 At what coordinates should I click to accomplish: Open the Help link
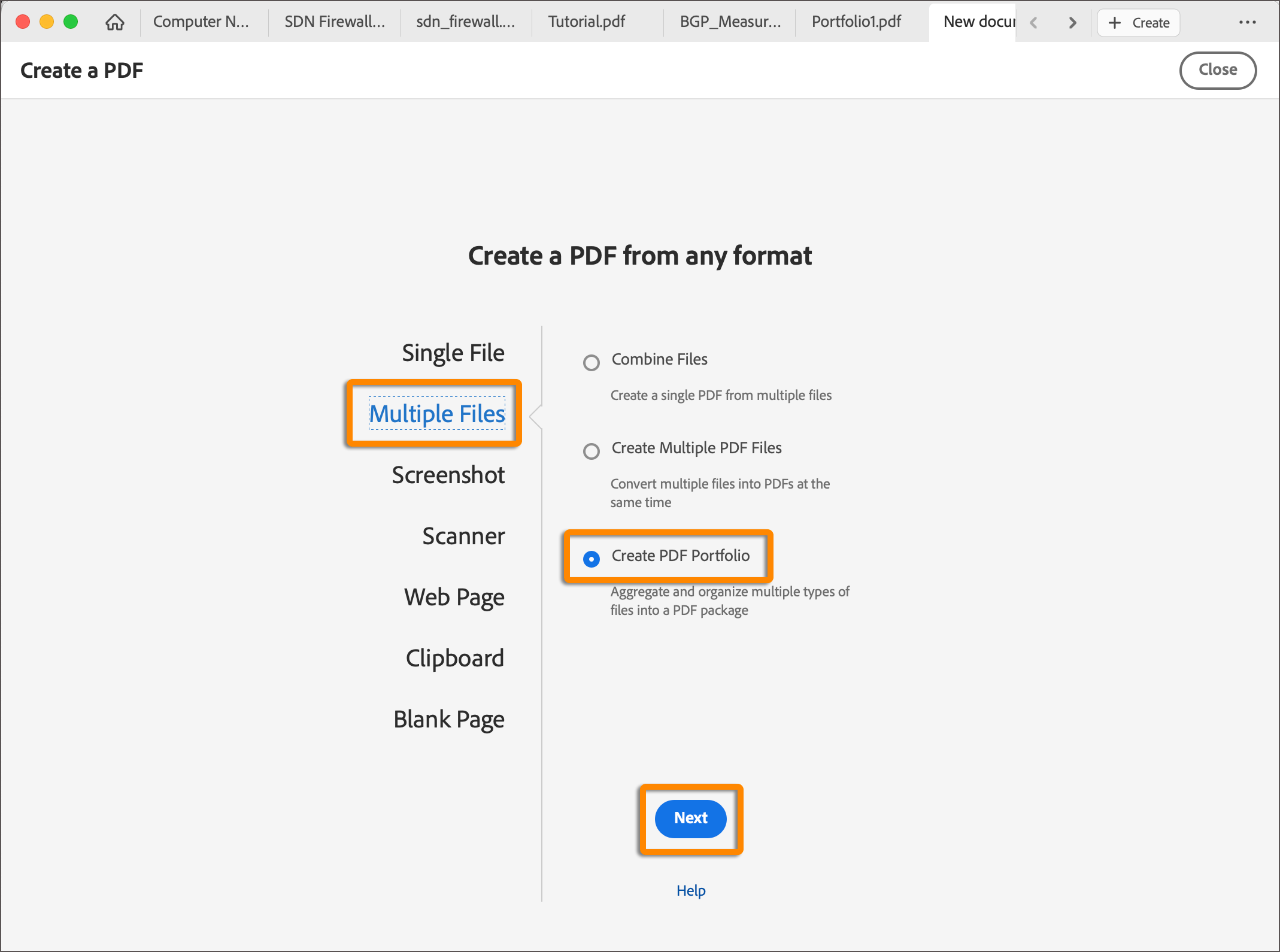[x=690, y=890]
